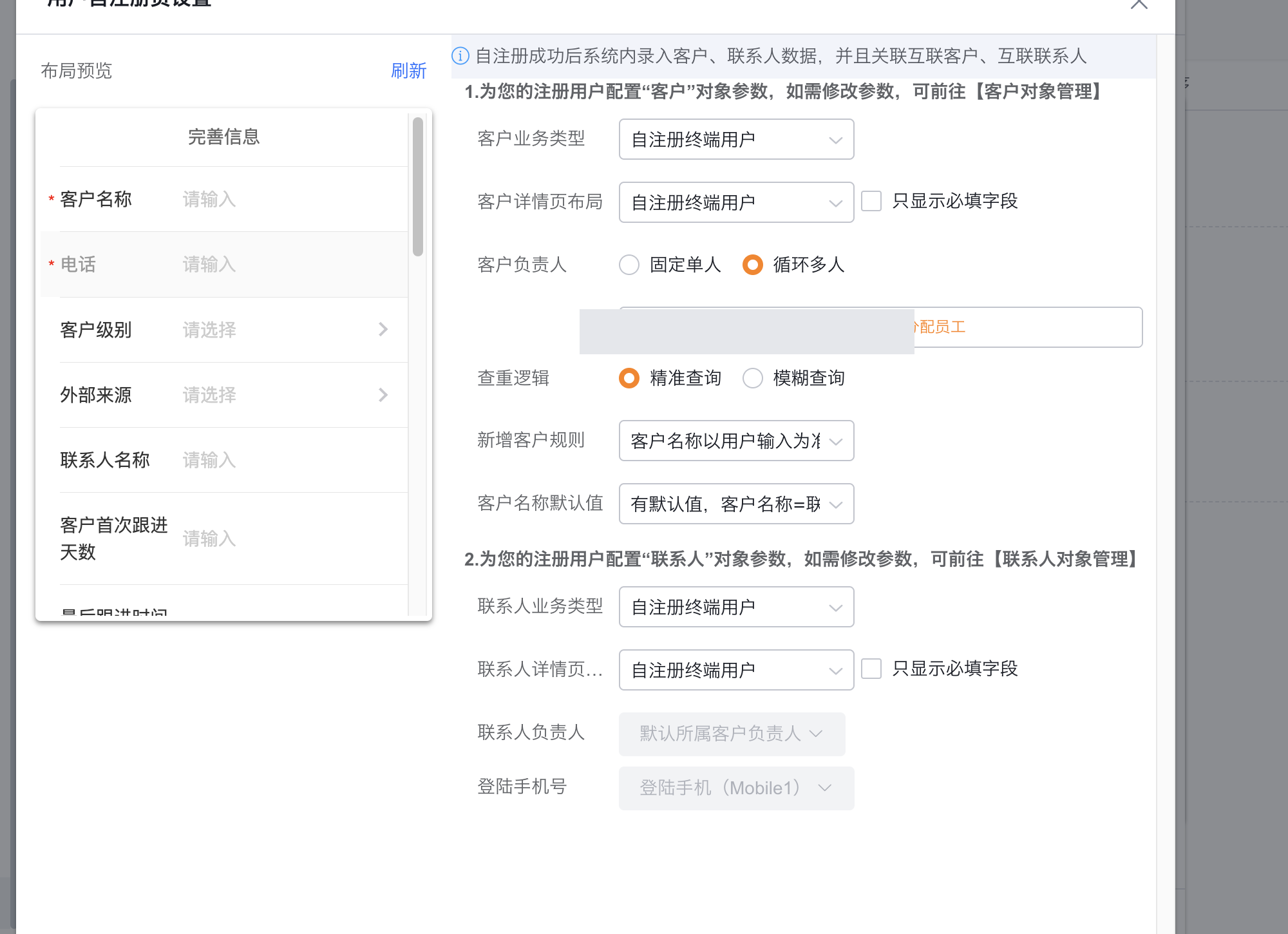Click the info icon beside the registration notice
Image resolution: width=1288 pixels, height=934 pixels.
tap(460, 56)
